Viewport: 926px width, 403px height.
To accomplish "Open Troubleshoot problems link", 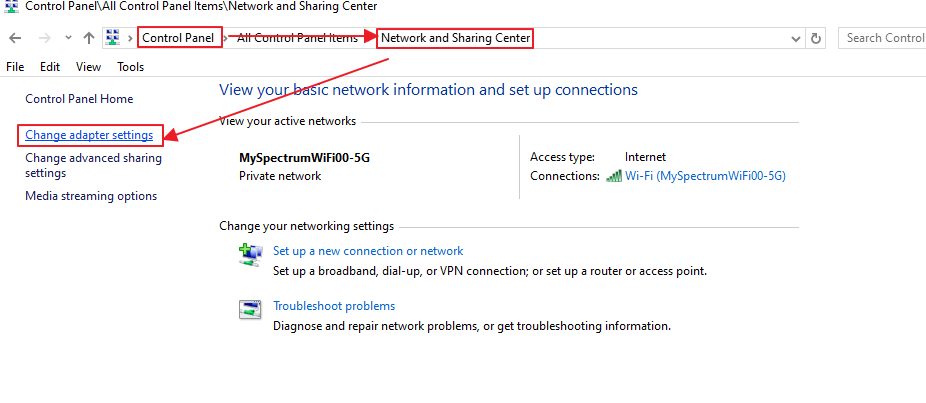I will tap(334, 306).
